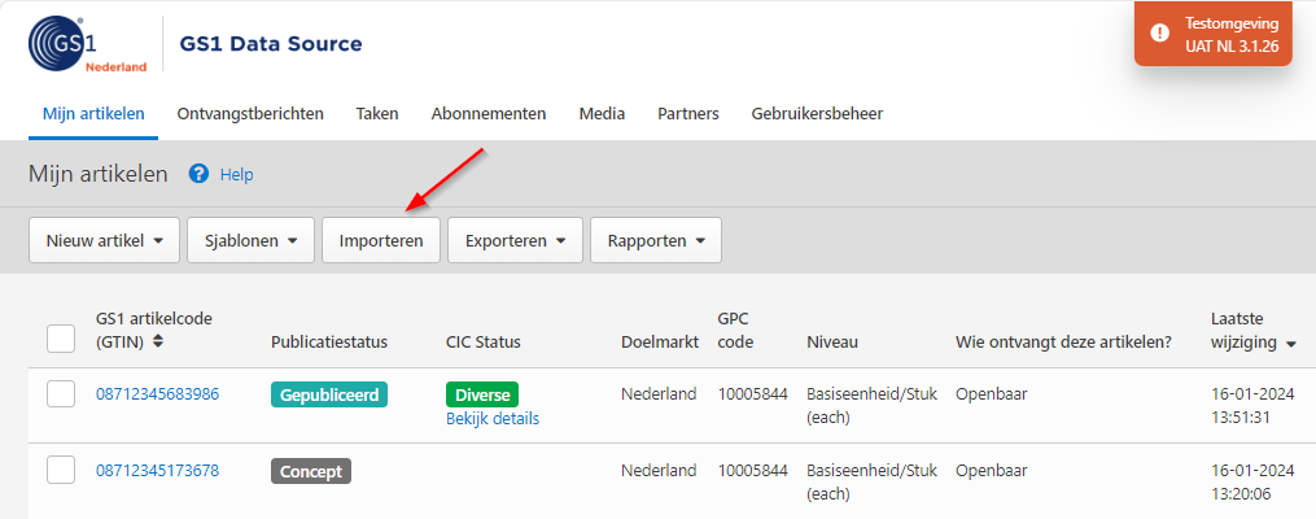Viewport: 1316px width, 519px height.
Task: Open the Abonnementen tab
Action: click(488, 114)
